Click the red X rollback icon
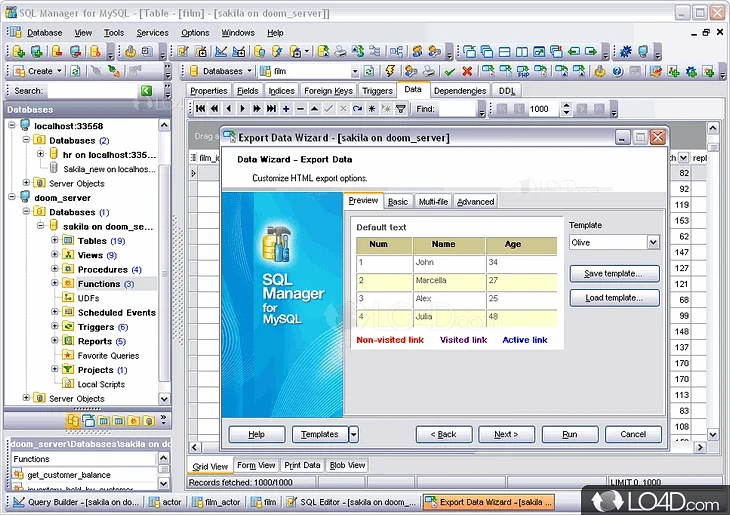Image resolution: width=730 pixels, height=515 pixels. pyautogui.click(x=467, y=71)
